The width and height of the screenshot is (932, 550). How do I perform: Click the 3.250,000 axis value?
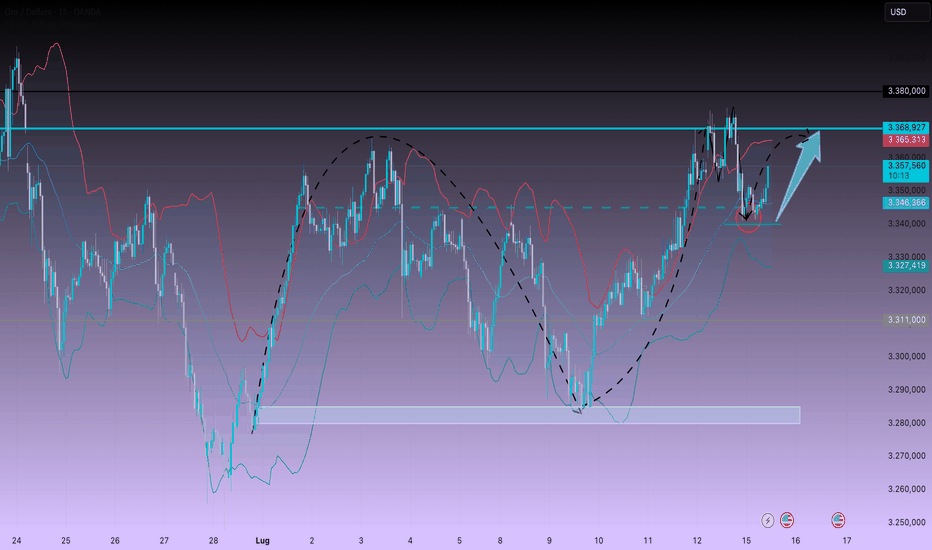pyautogui.click(x=906, y=522)
